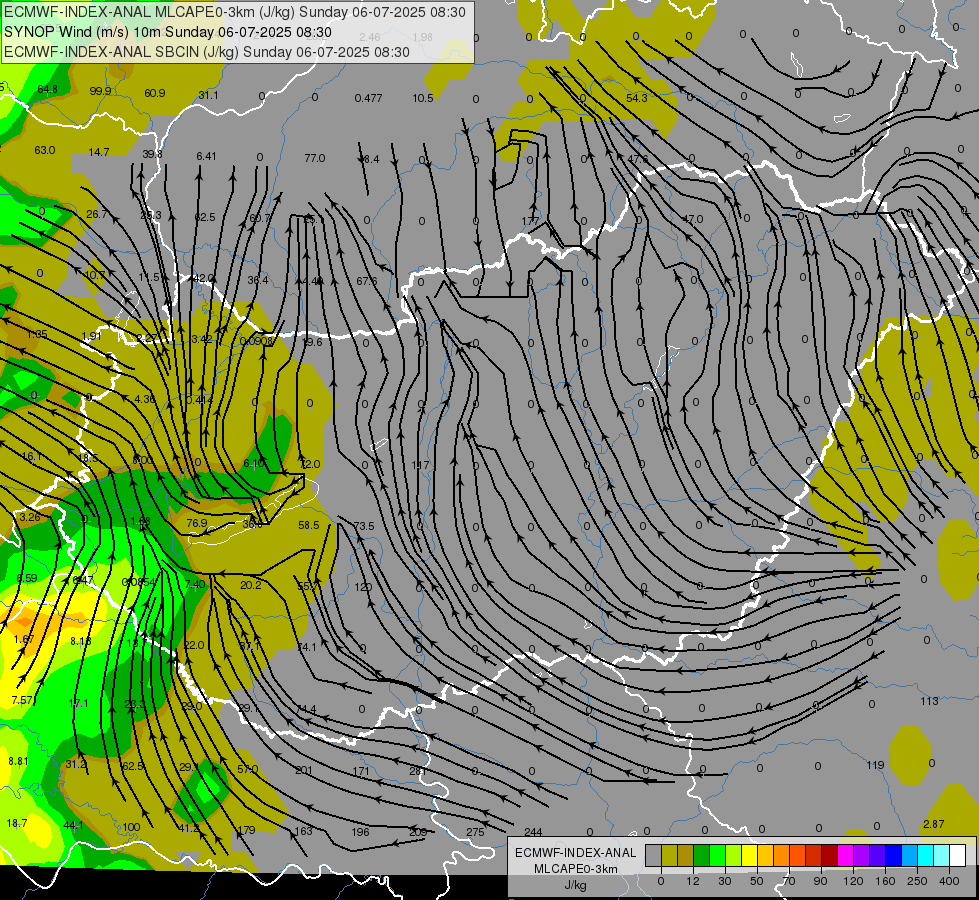Click map value 31.1
The image size is (979, 900).
pyautogui.click(x=209, y=95)
